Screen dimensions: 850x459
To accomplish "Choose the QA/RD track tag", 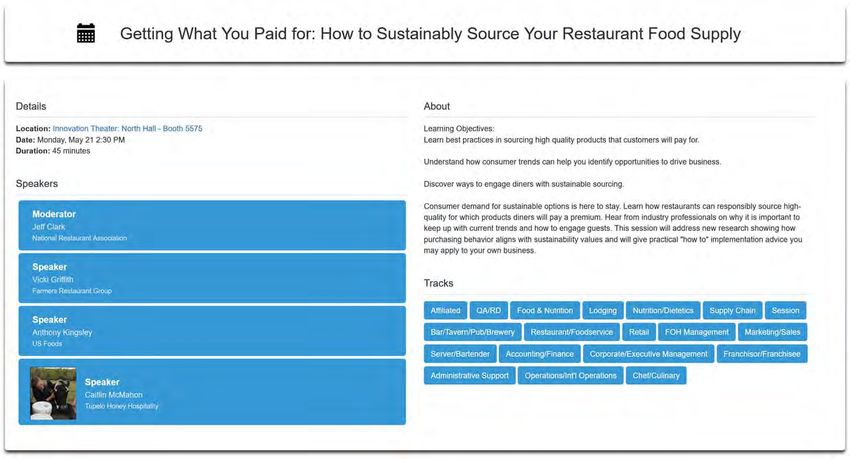I will click(488, 311).
